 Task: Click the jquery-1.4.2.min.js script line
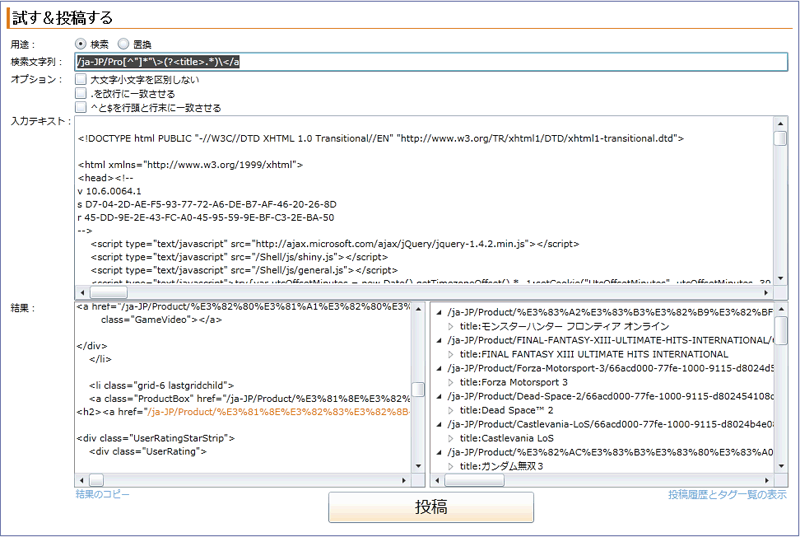(335, 244)
